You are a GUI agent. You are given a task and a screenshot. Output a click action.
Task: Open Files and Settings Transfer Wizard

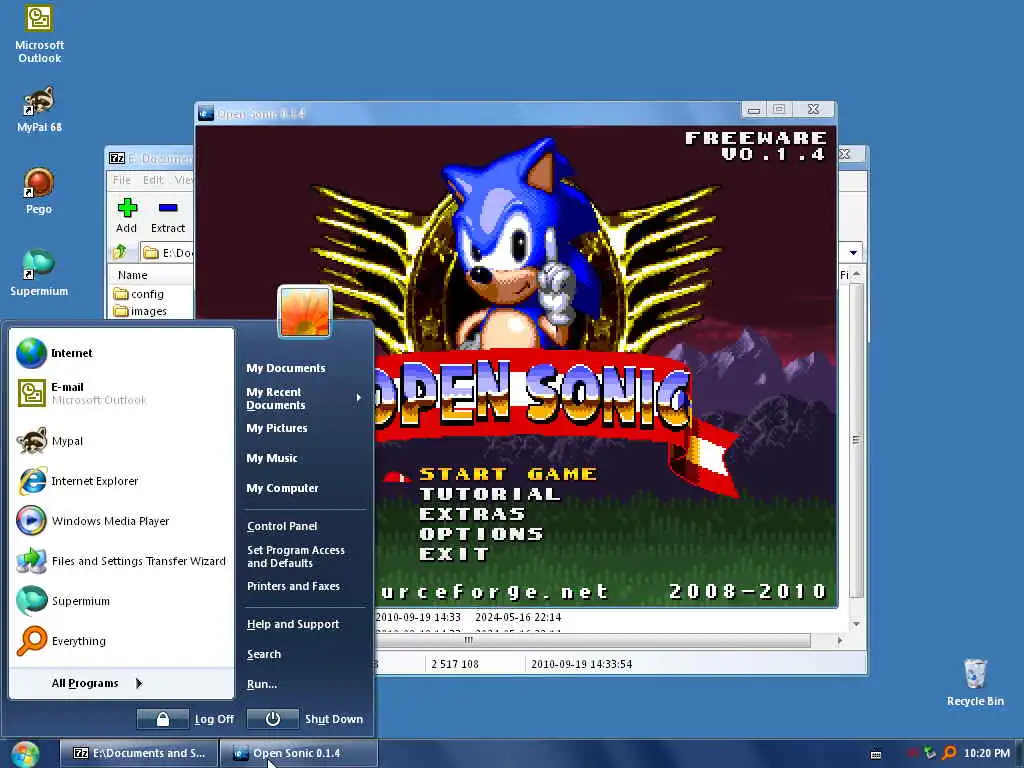(121, 561)
